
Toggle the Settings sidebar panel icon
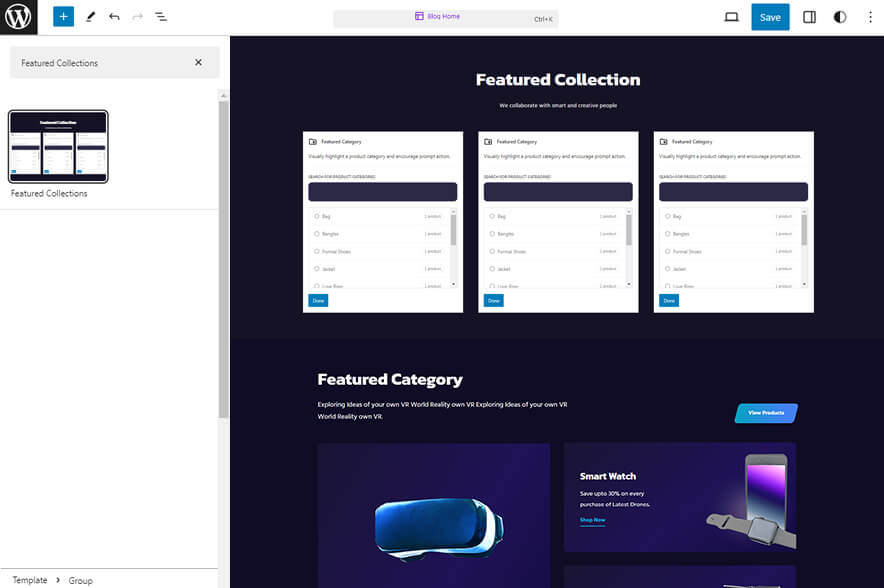click(809, 16)
